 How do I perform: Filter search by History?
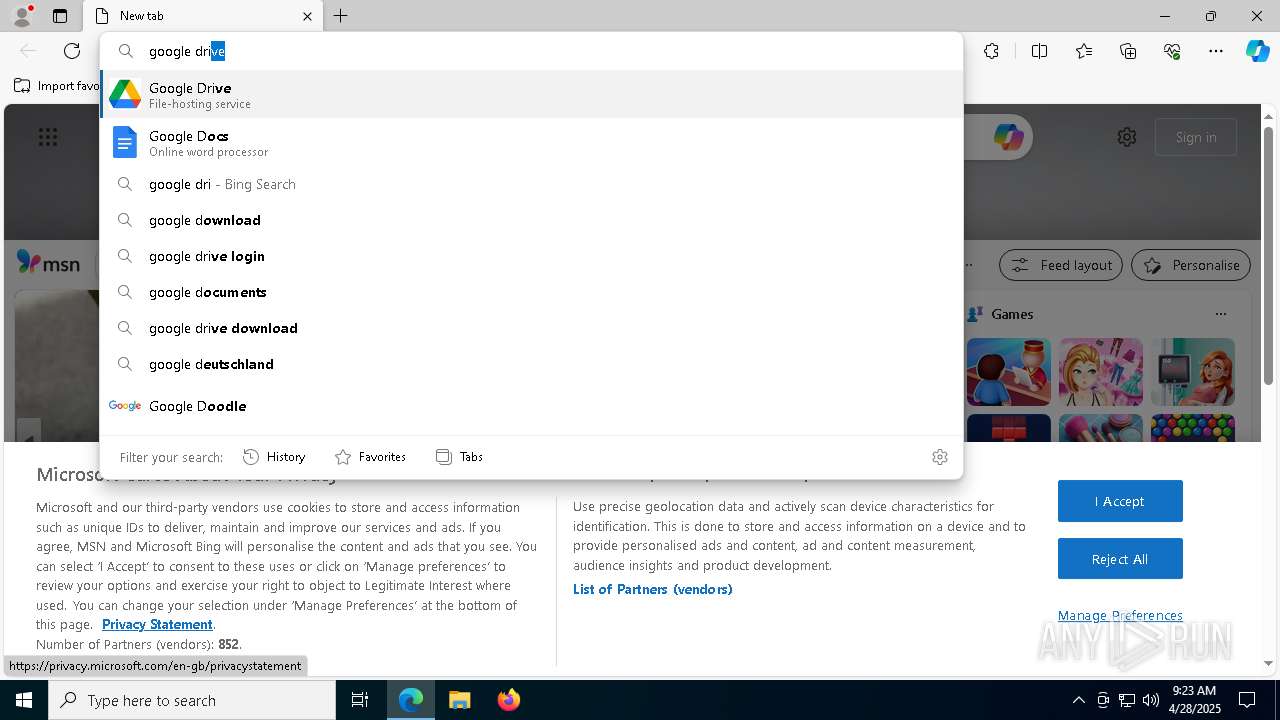pyautogui.click(x=274, y=457)
